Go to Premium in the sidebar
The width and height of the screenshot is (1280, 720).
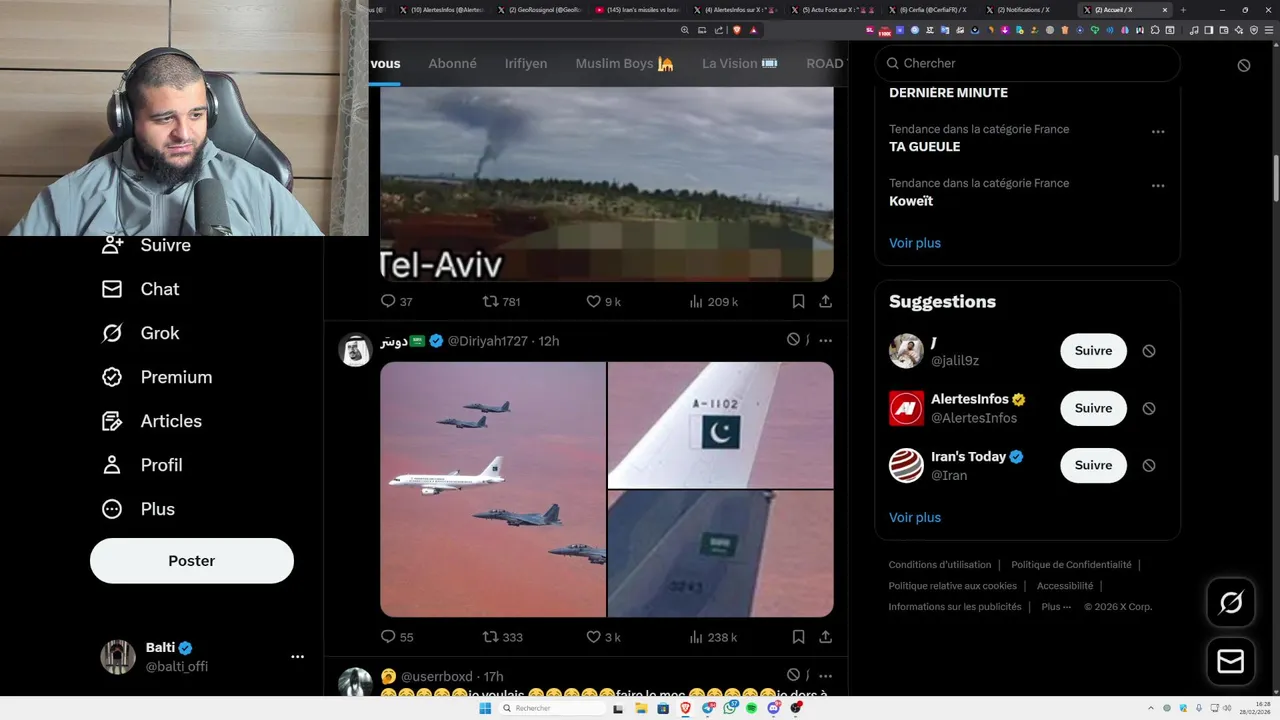157,377
